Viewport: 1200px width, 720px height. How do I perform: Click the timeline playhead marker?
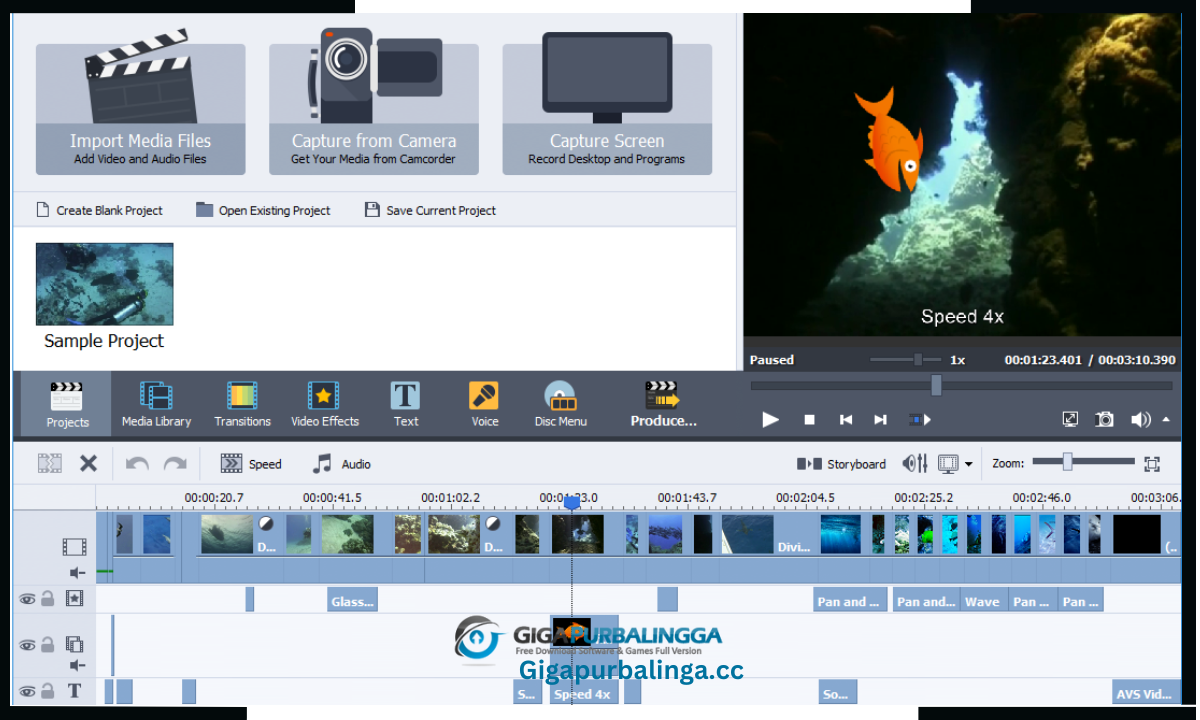click(572, 503)
